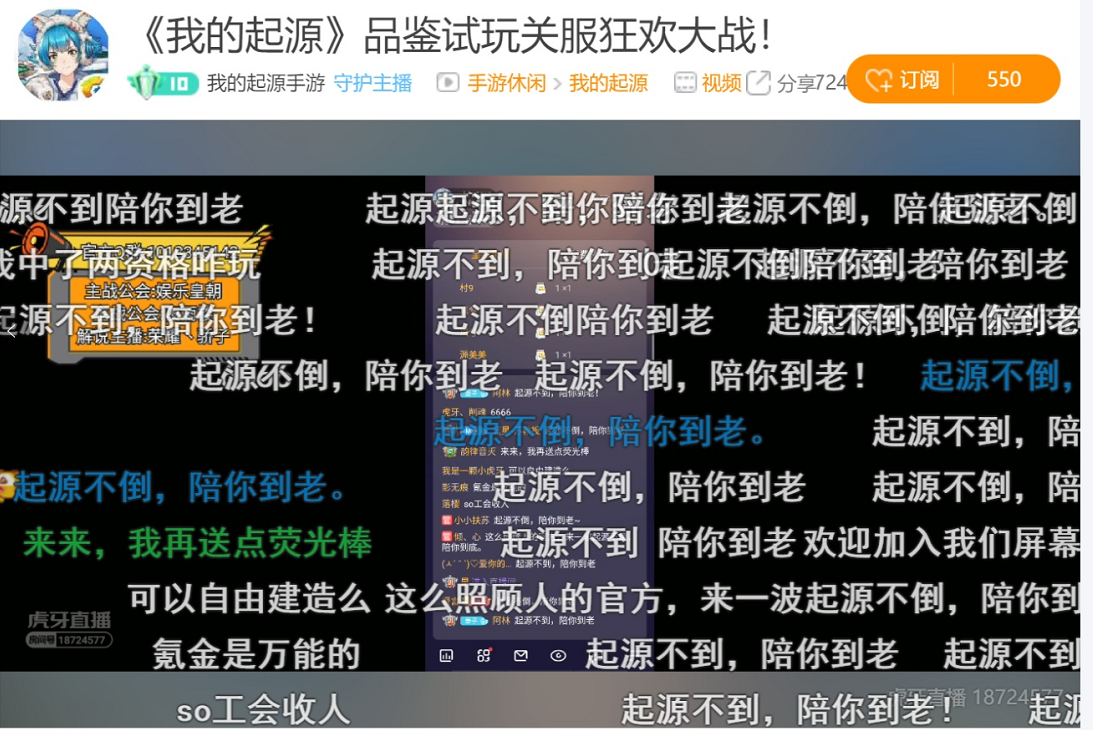Click the apps grid icon with red dot
This screenshot has width=1093, height=730.
[x=484, y=655]
